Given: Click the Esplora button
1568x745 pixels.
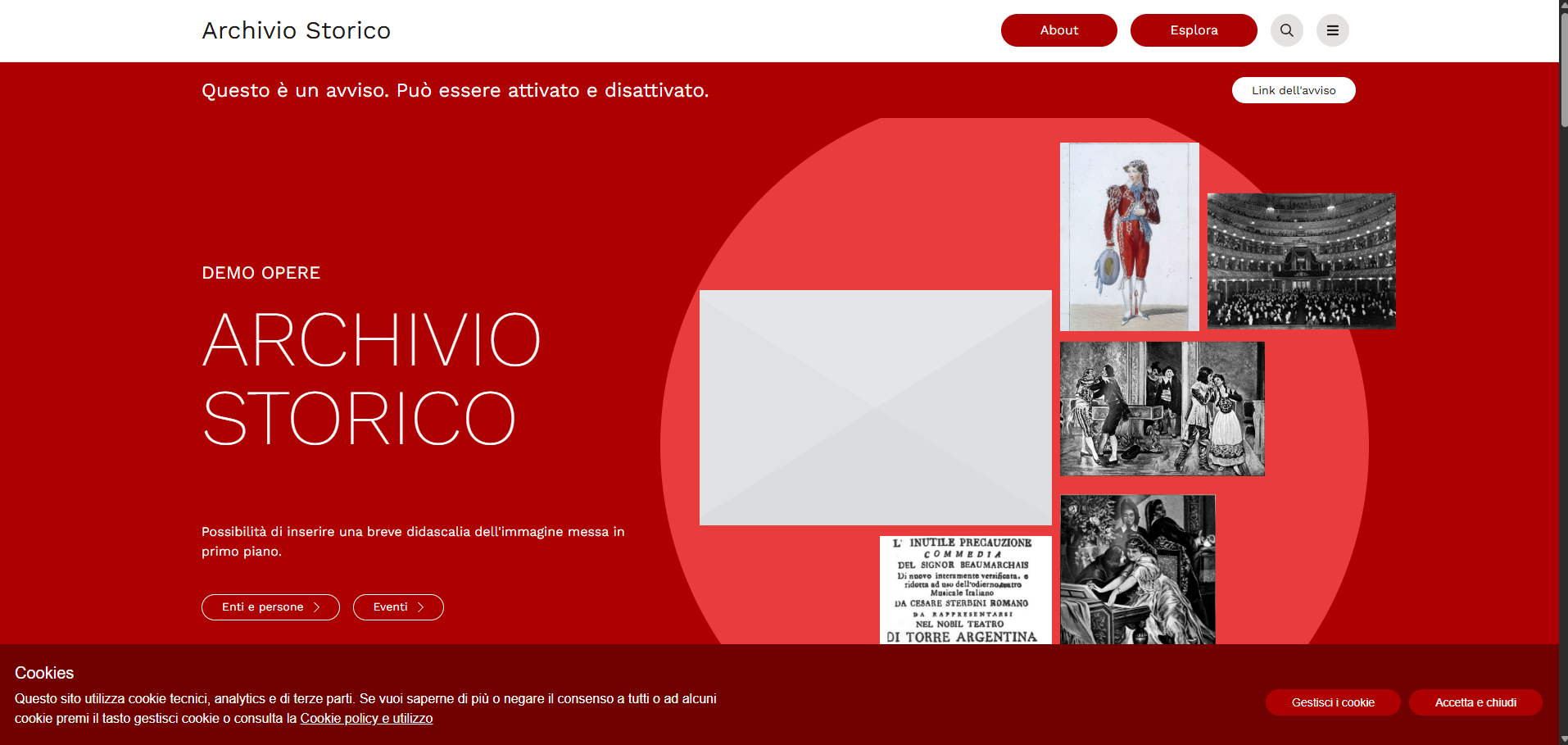Looking at the screenshot, I should (1194, 30).
